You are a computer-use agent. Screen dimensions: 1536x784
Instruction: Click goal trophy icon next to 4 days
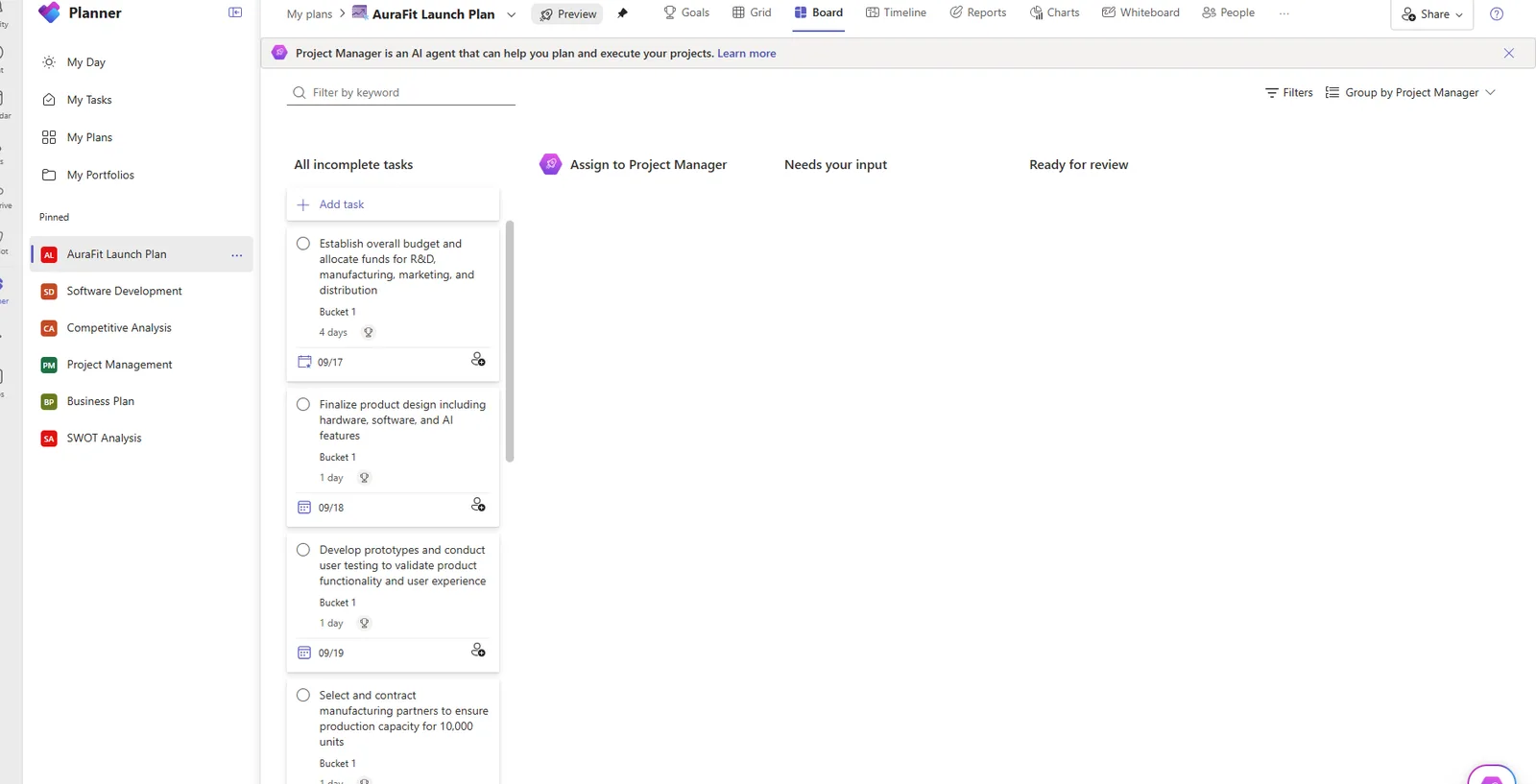368,333
